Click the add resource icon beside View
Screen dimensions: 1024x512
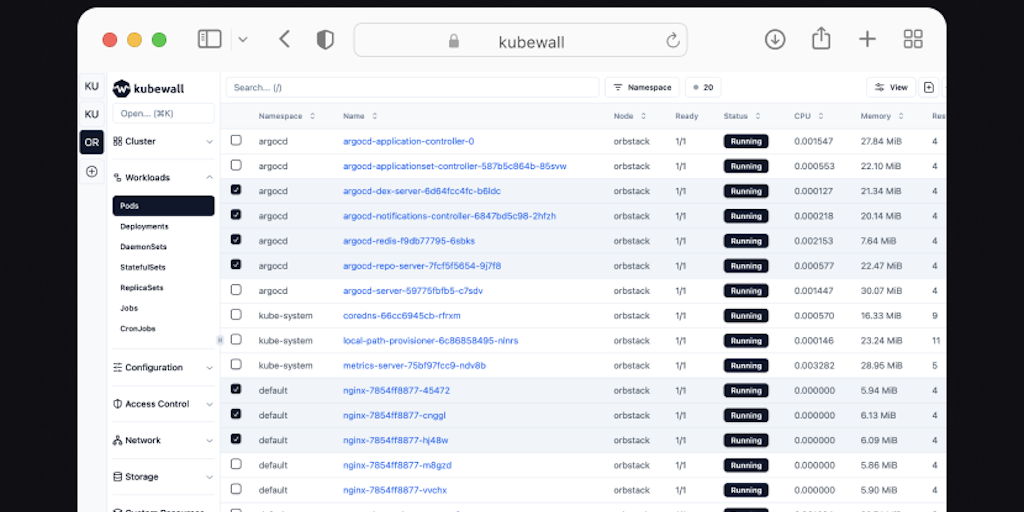(x=929, y=88)
